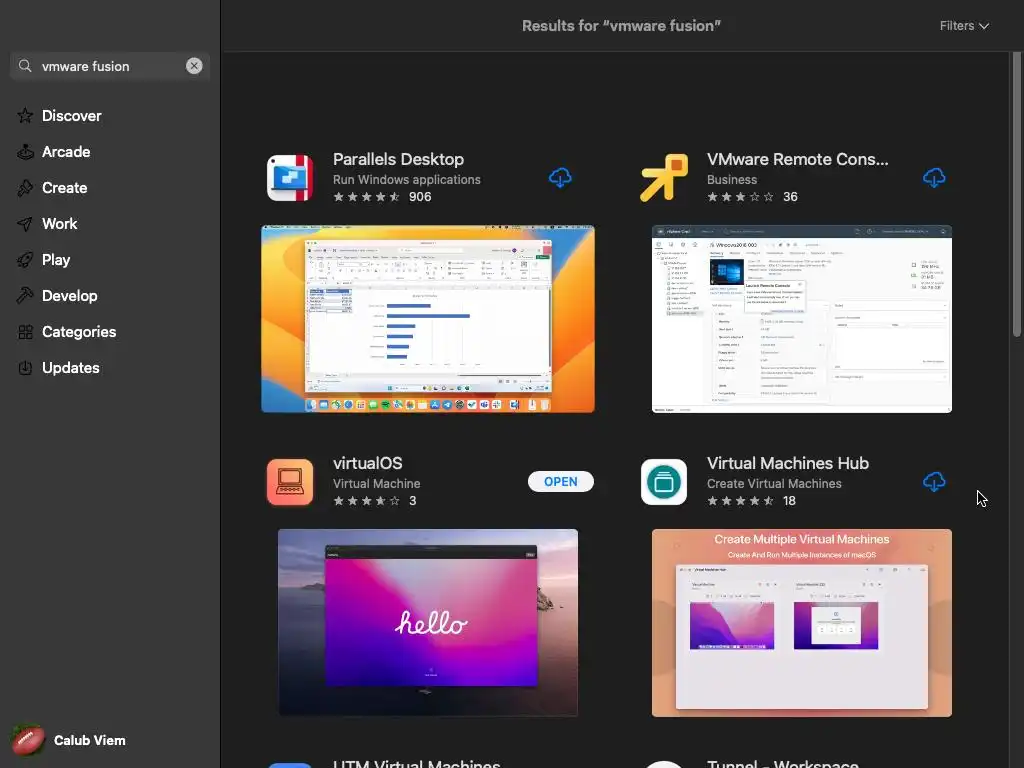Open the Virtual Machines Hub title link
Screen dimensions: 1024x768
pyautogui.click(x=788, y=463)
